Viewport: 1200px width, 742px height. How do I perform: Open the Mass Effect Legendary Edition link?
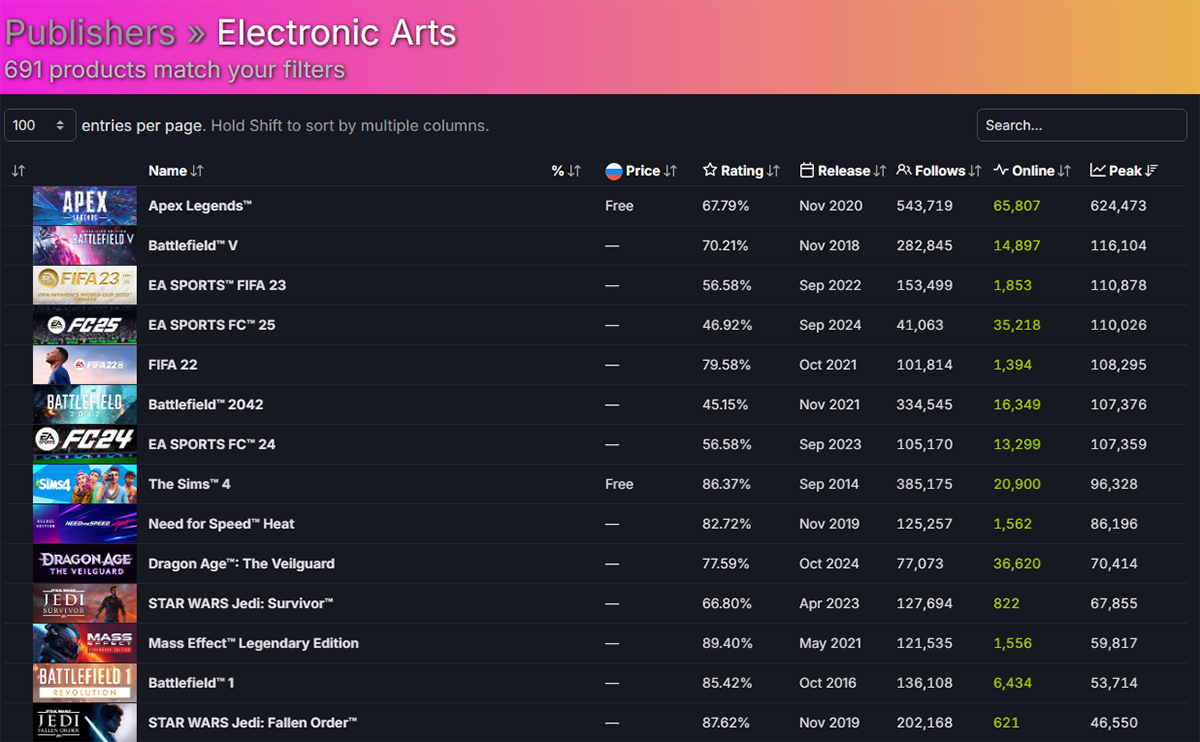253,643
